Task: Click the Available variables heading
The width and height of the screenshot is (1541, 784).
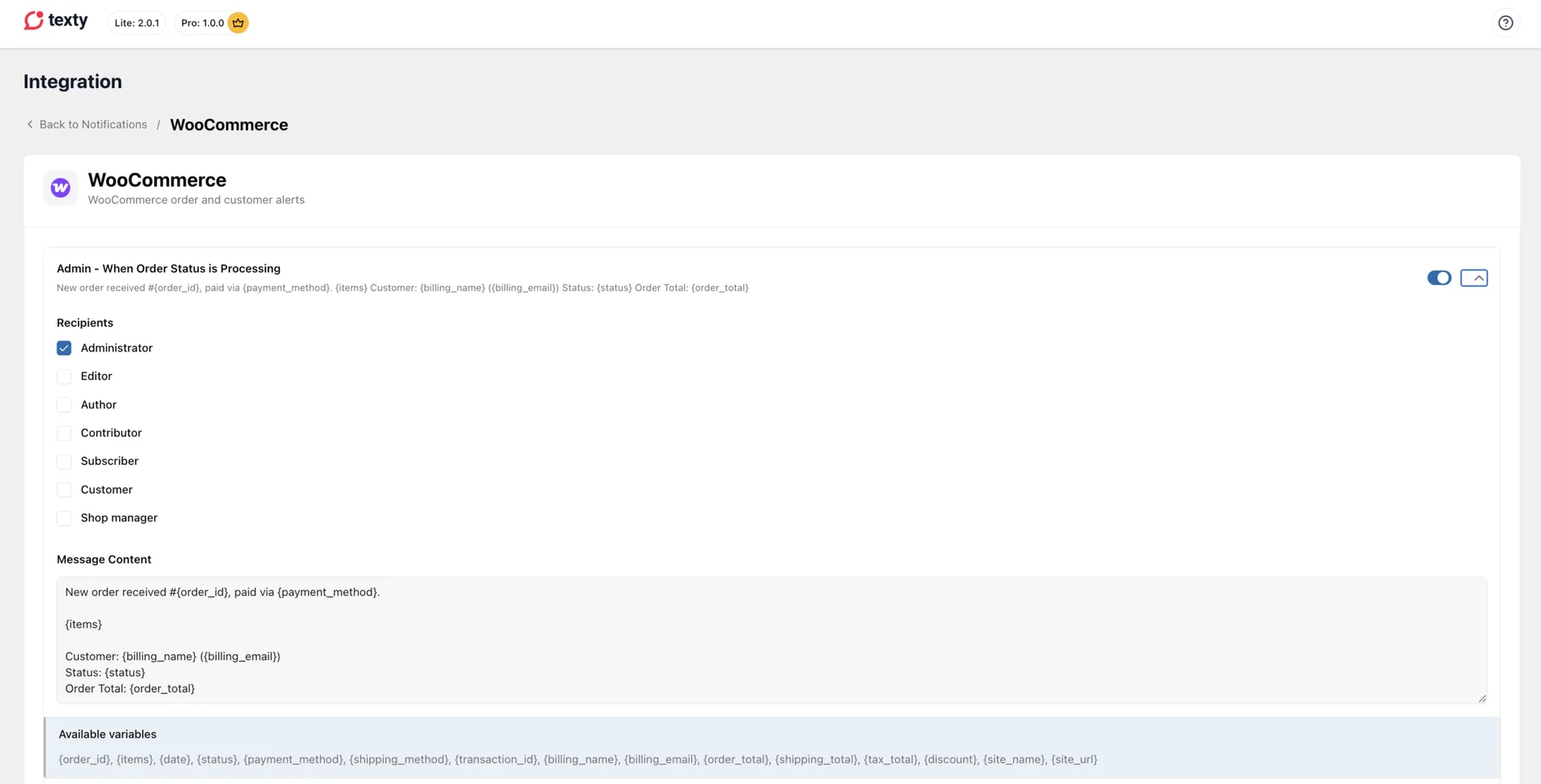Action: 108,734
